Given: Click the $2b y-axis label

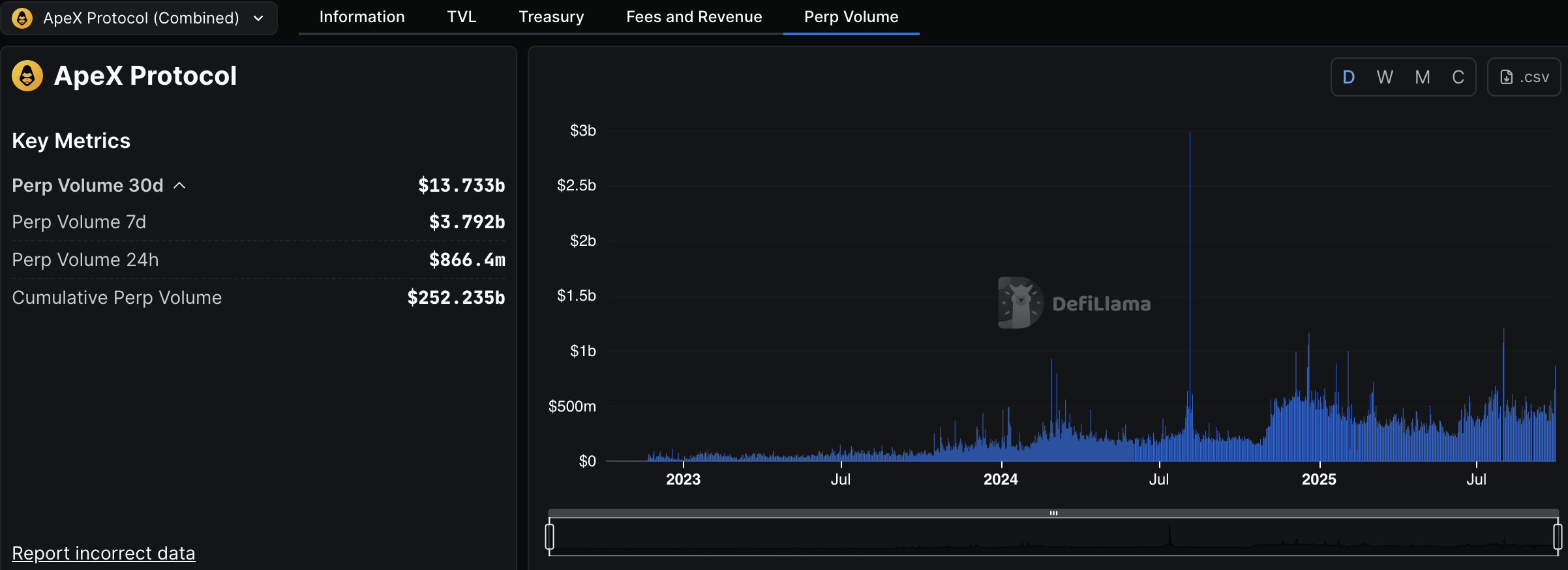Looking at the screenshot, I should pos(582,241).
